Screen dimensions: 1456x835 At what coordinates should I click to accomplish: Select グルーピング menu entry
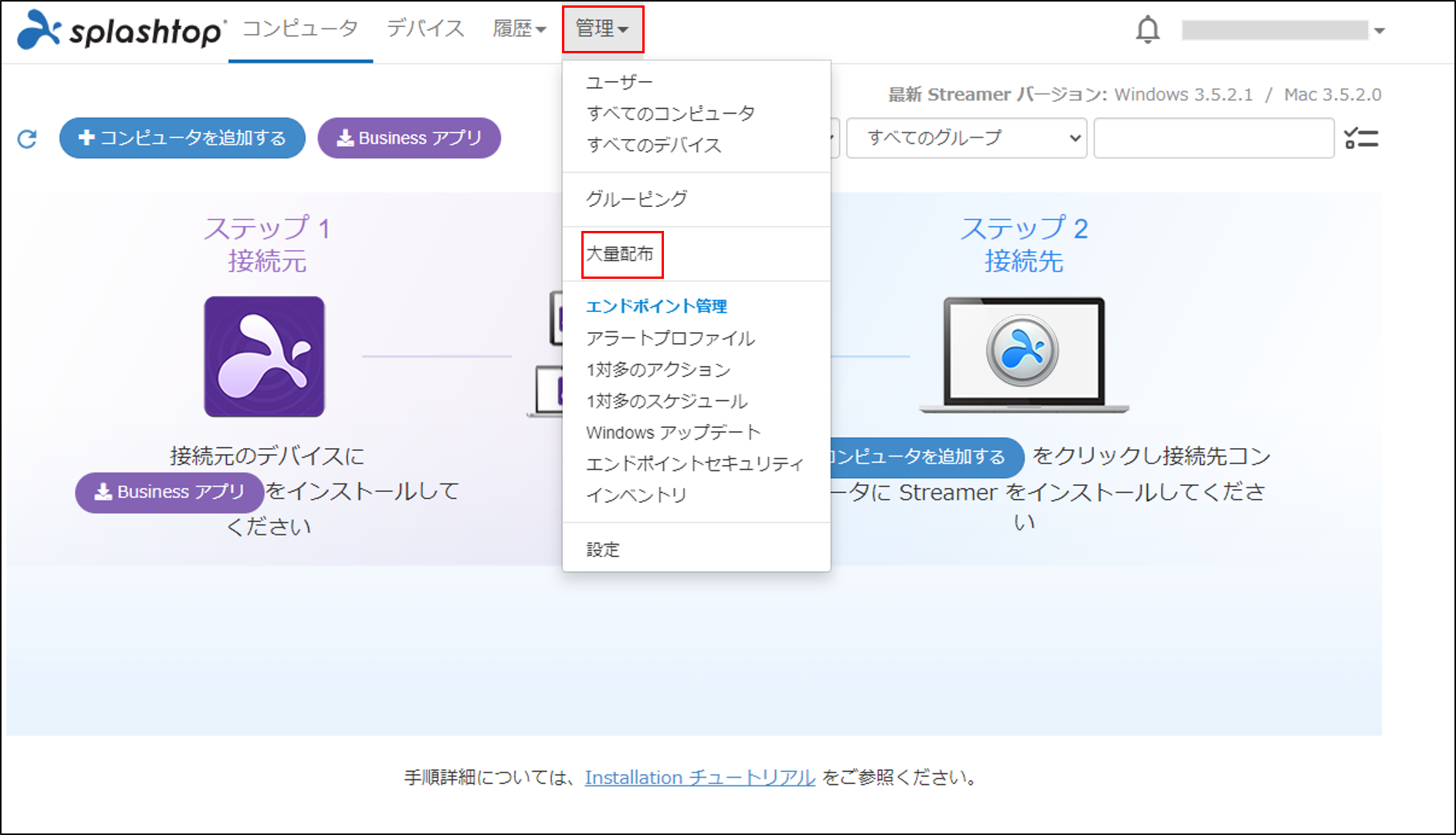coord(637,199)
